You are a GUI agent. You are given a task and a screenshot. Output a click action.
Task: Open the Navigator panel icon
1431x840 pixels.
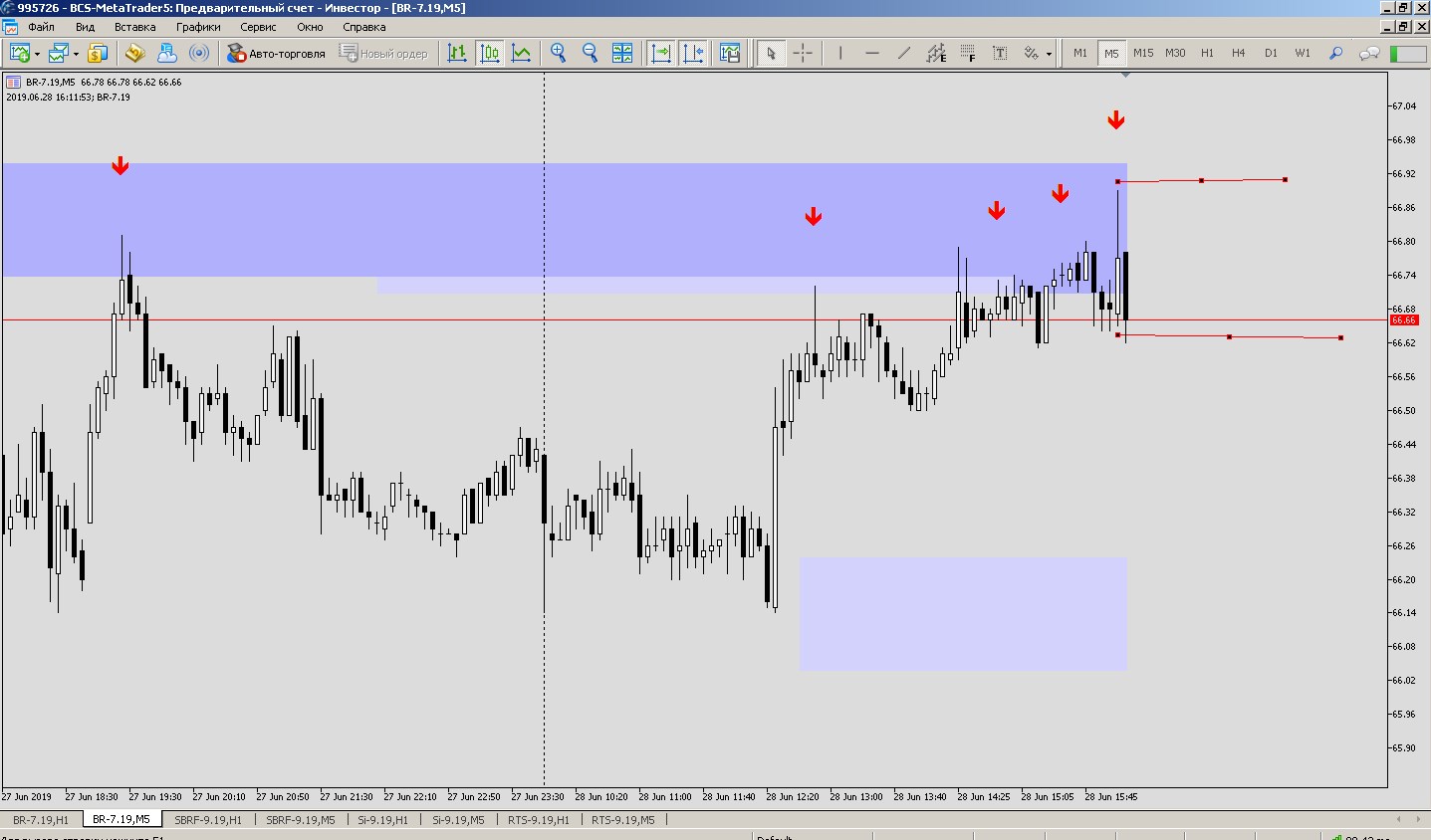134,53
